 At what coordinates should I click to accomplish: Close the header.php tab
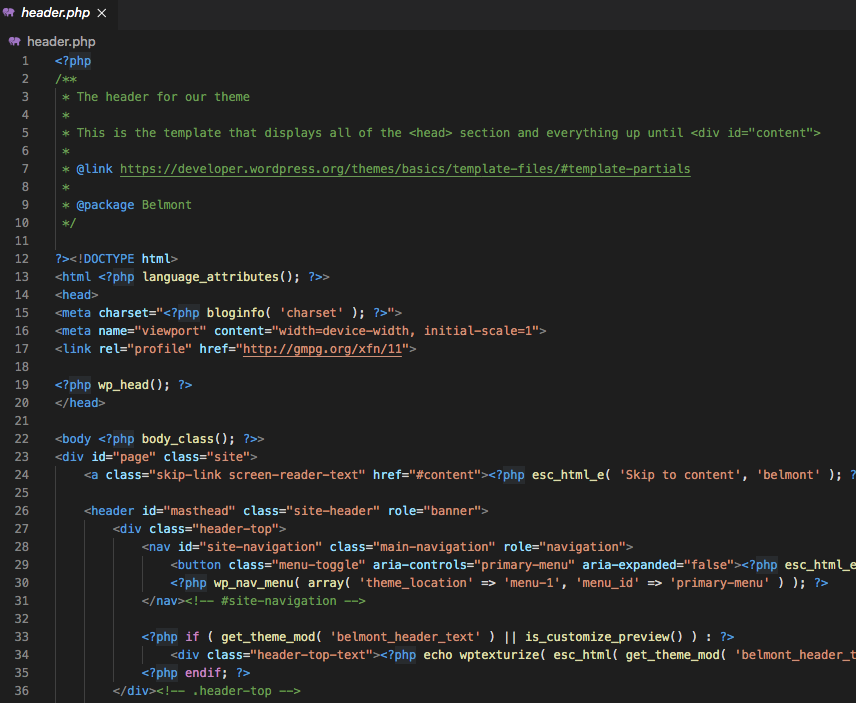coord(101,13)
